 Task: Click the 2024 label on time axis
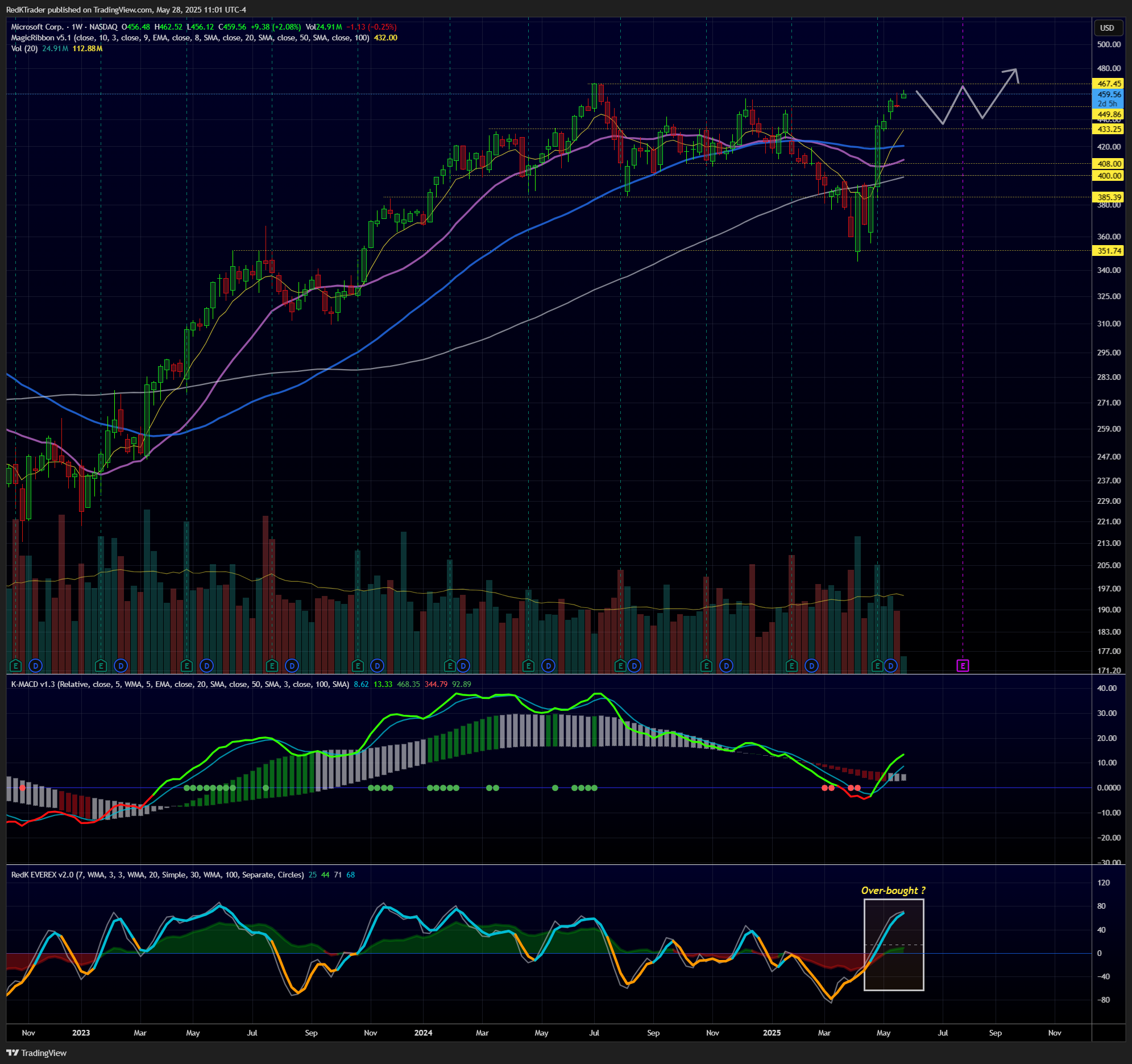(x=423, y=1033)
